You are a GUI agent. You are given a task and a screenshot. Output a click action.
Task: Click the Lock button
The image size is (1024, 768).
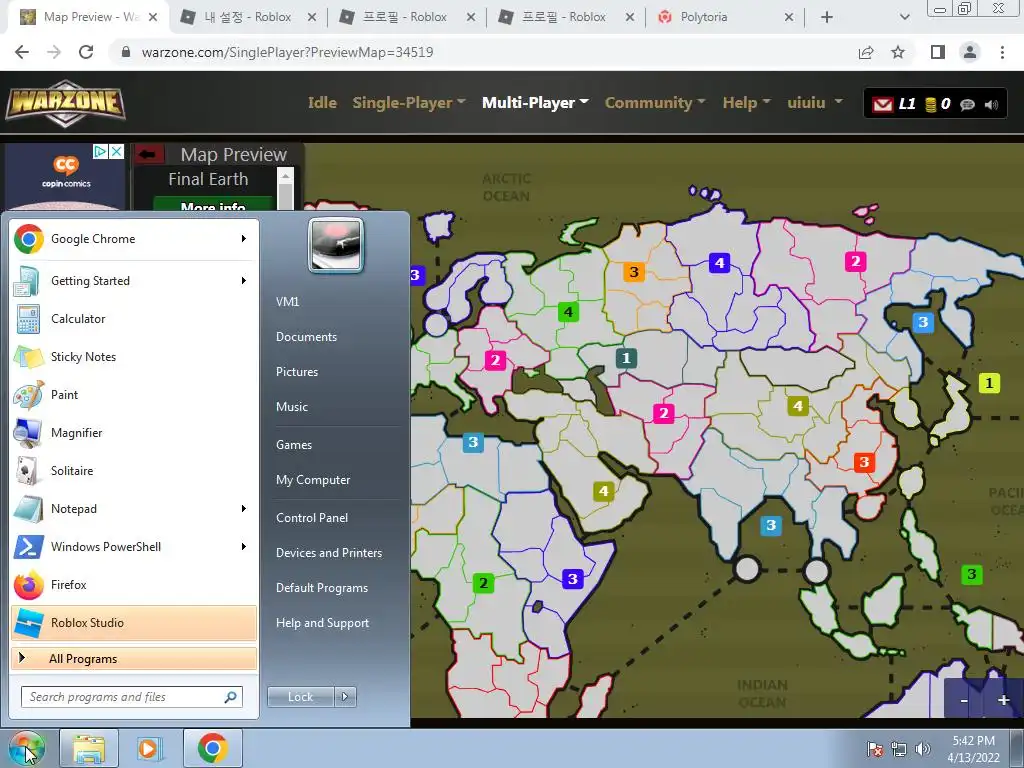pyautogui.click(x=300, y=697)
